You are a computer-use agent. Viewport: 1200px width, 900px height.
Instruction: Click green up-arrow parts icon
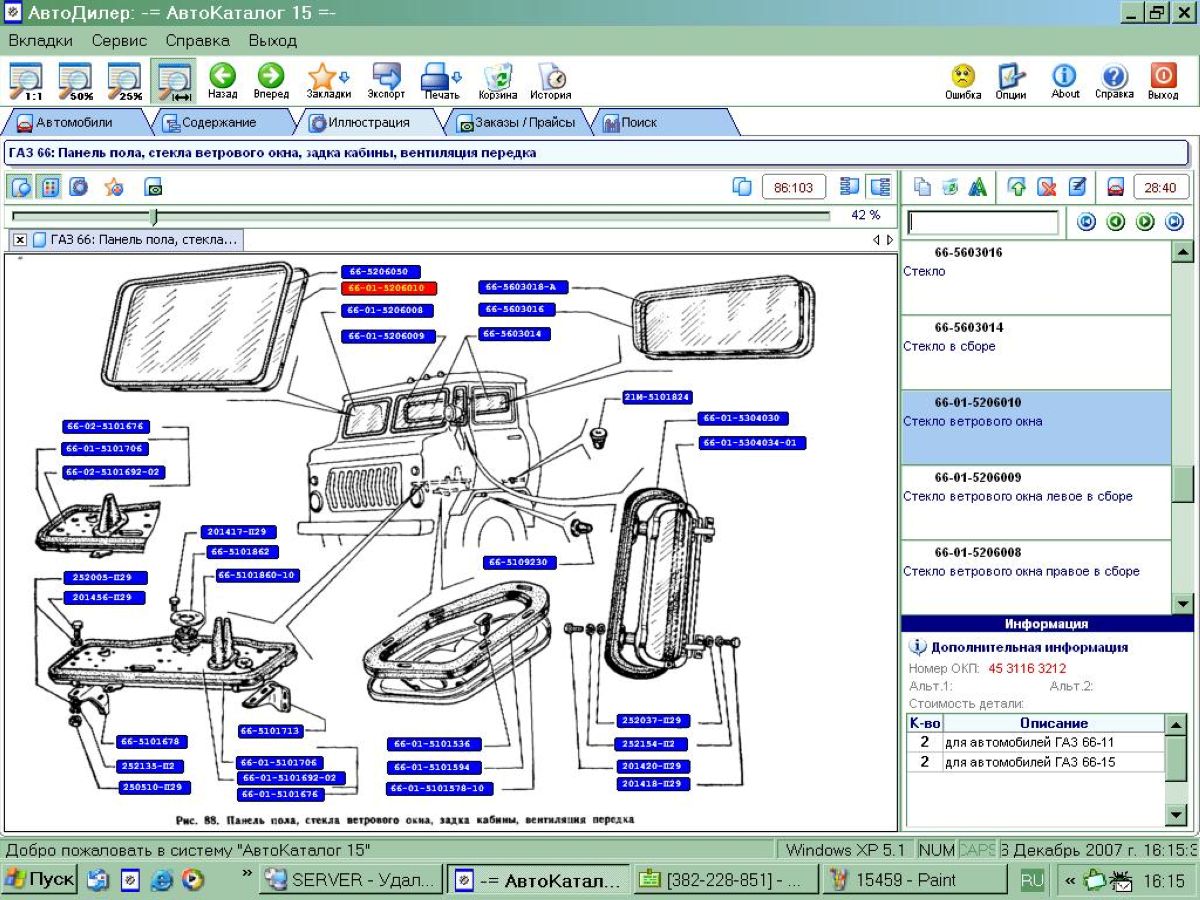(1017, 186)
